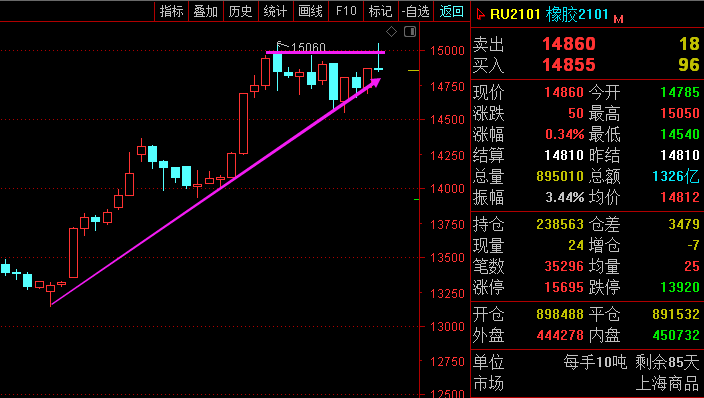
Task: Click the diamond icon above the chart
Action: tap(392, 32)
